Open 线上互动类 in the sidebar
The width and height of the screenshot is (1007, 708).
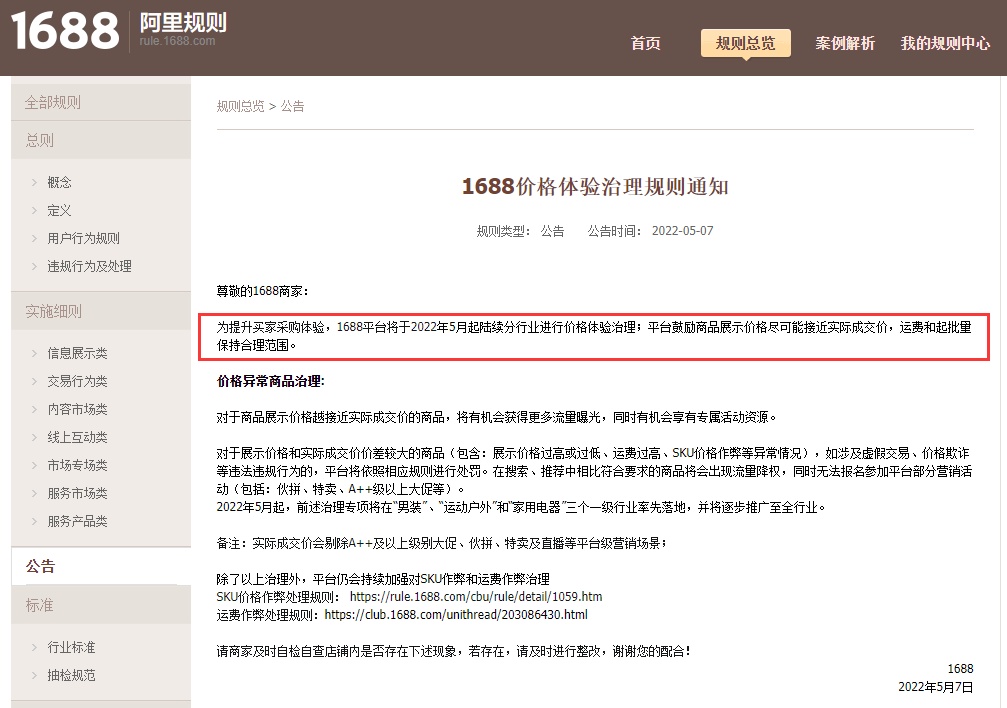pyautogui.click(x=77, y=437)
